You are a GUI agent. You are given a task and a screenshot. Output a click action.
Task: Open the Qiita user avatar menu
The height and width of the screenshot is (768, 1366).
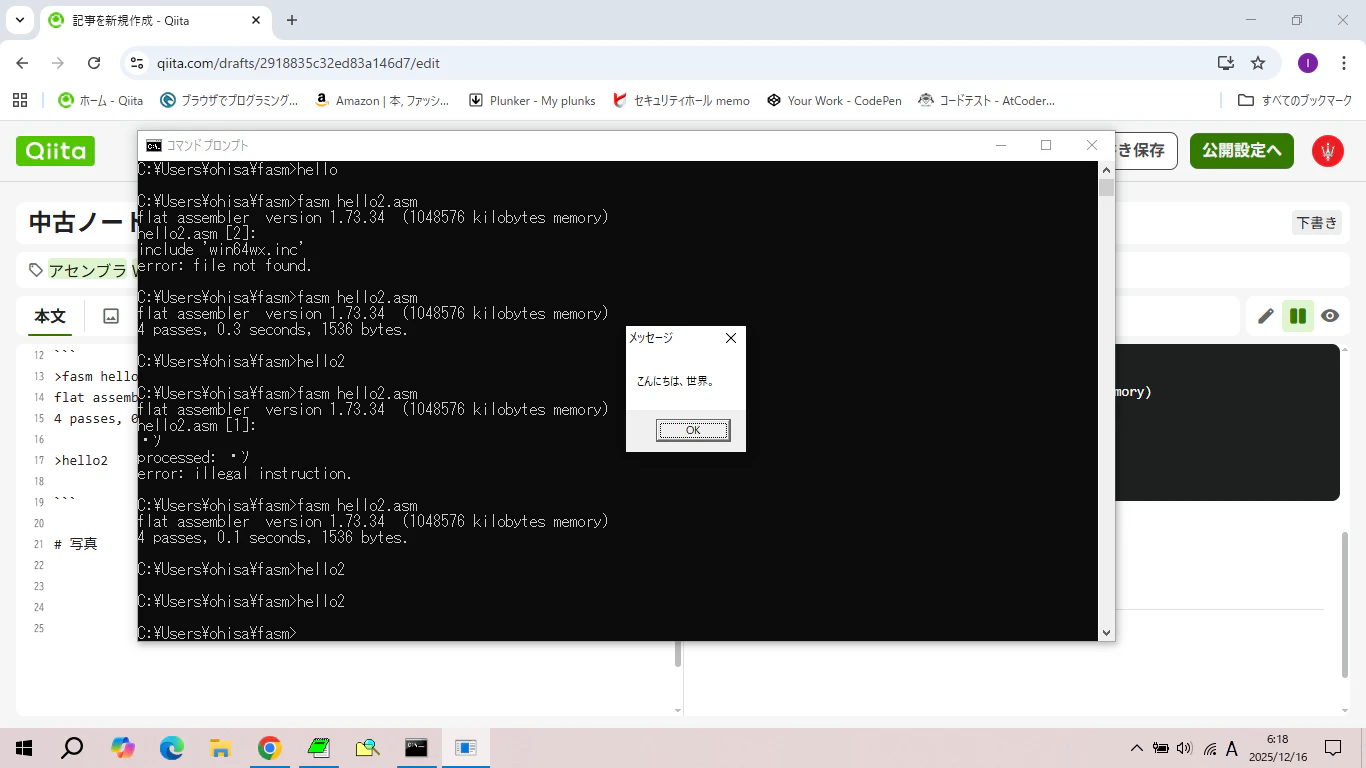[x=1328, y=151]
